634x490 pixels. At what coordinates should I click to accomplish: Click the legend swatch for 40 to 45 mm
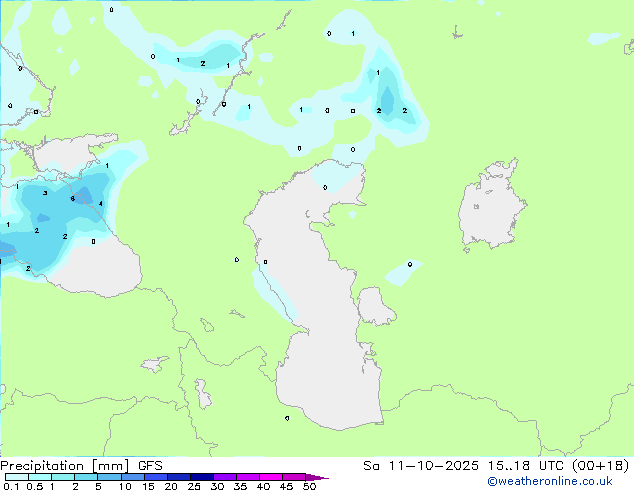coord(271,477)
